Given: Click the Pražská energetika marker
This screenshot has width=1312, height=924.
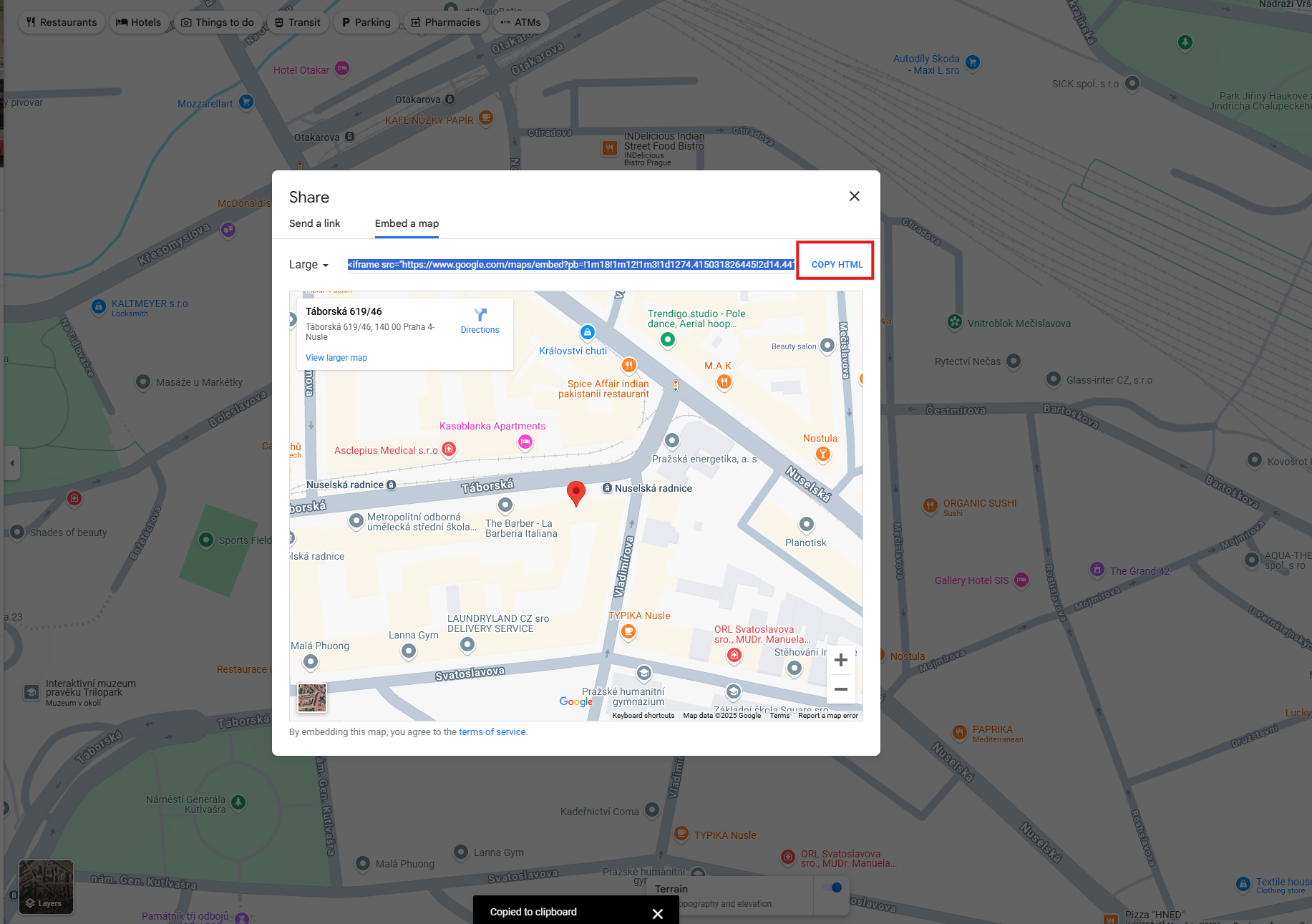Looking at the screenshot, I should tap(672, 439).
